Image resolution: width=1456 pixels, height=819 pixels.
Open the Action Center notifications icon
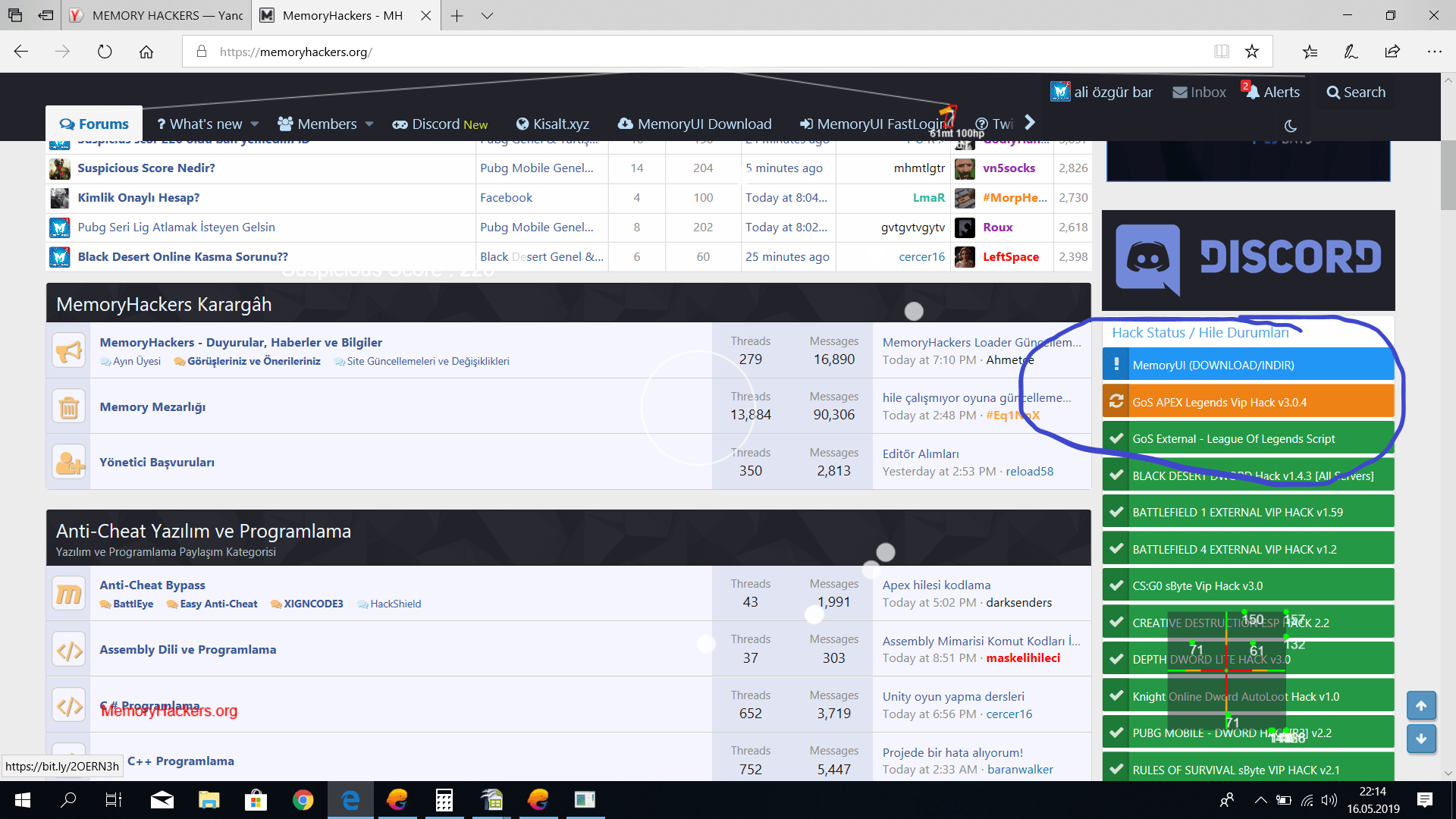(x=1425, y=800)
